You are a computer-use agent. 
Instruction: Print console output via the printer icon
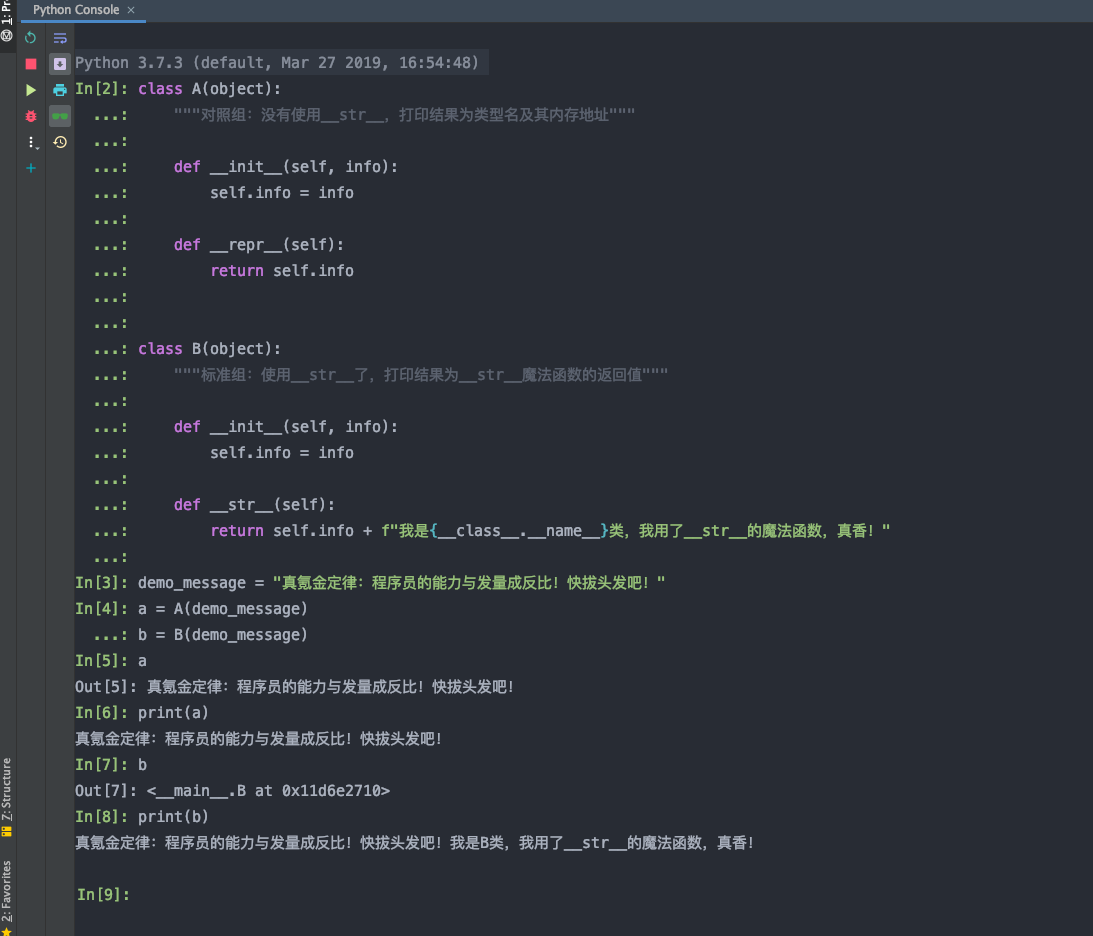point(60,88)
